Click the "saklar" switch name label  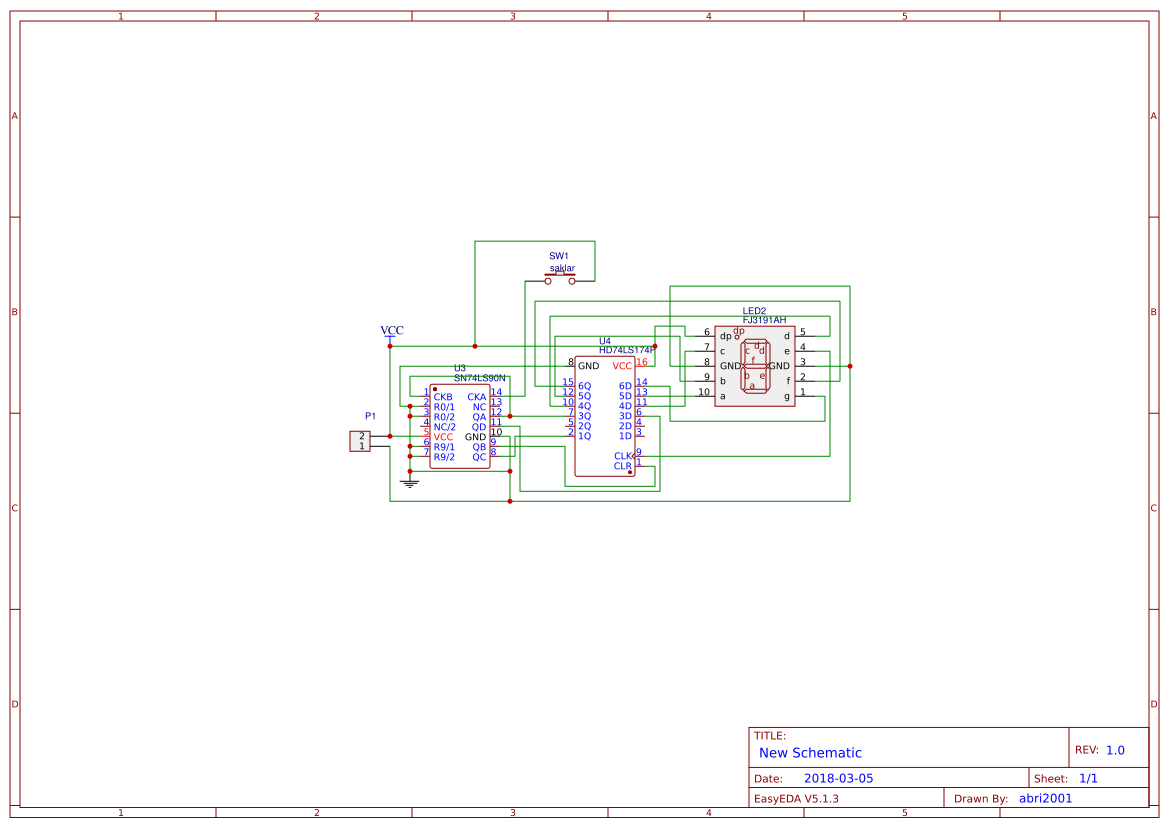tap(562, 268)
